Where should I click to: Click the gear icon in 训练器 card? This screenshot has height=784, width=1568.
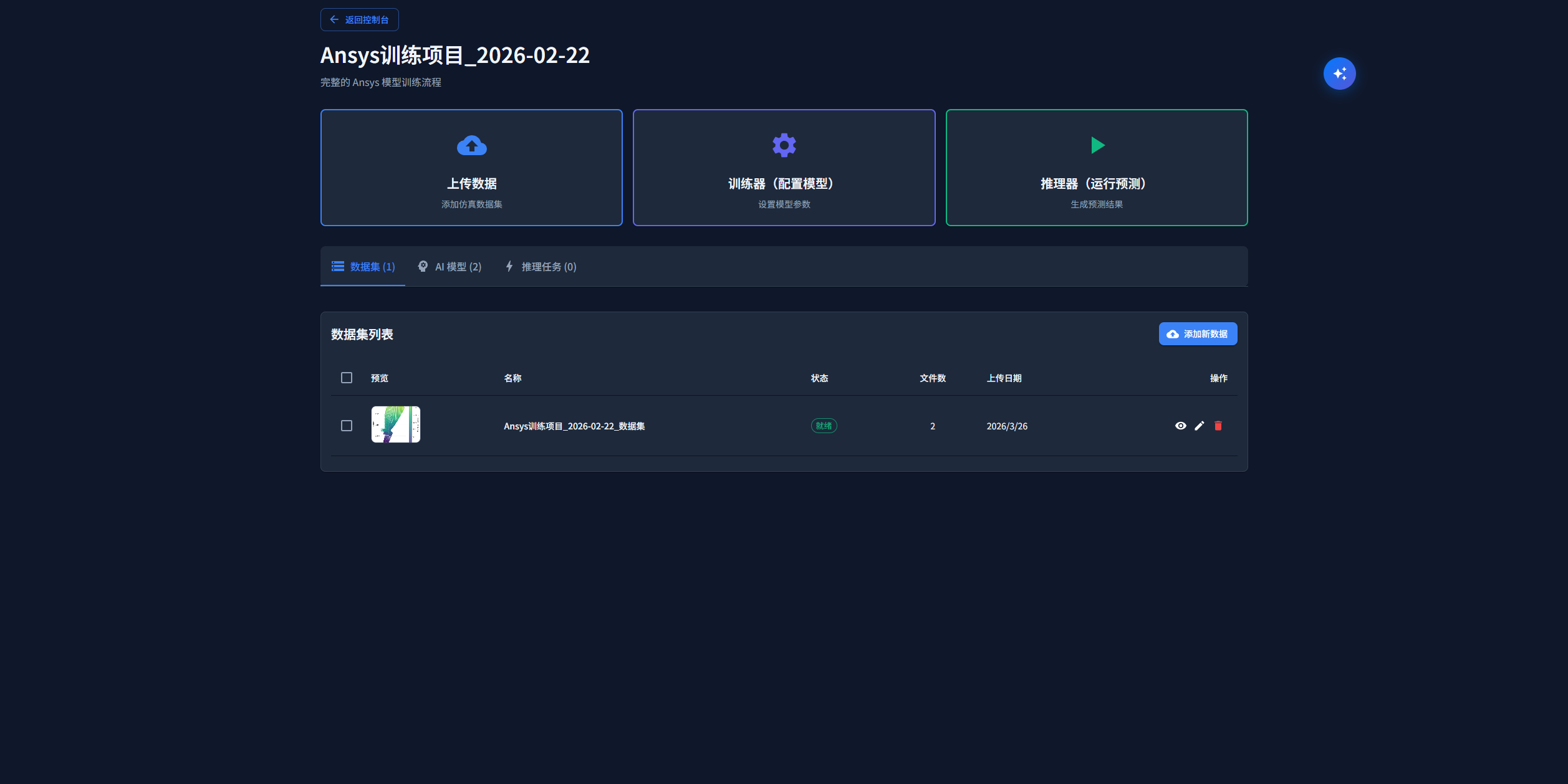click(784, 145)
